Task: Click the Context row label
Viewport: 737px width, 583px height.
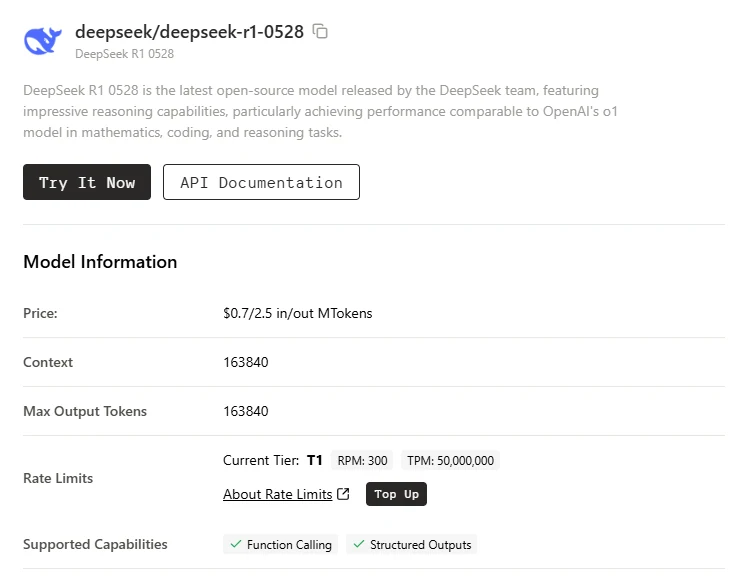Action: [48, 362]
